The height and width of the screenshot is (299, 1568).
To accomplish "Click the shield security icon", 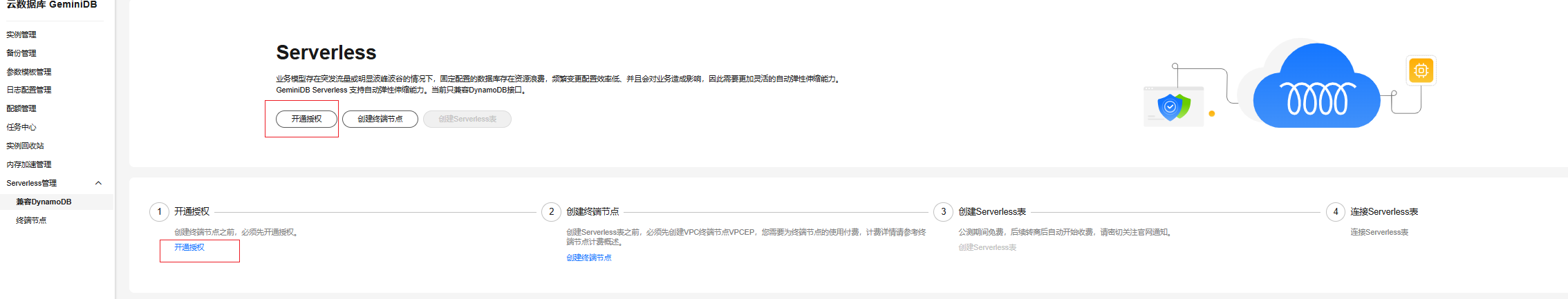I will tap(1173, 107).
